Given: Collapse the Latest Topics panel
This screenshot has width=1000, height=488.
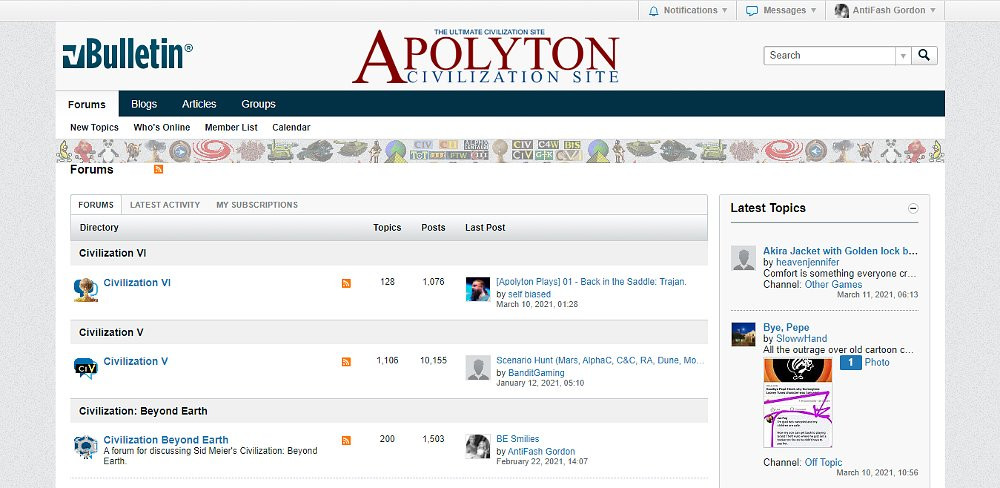Looking at the screenshot, I should click(913, 209).
